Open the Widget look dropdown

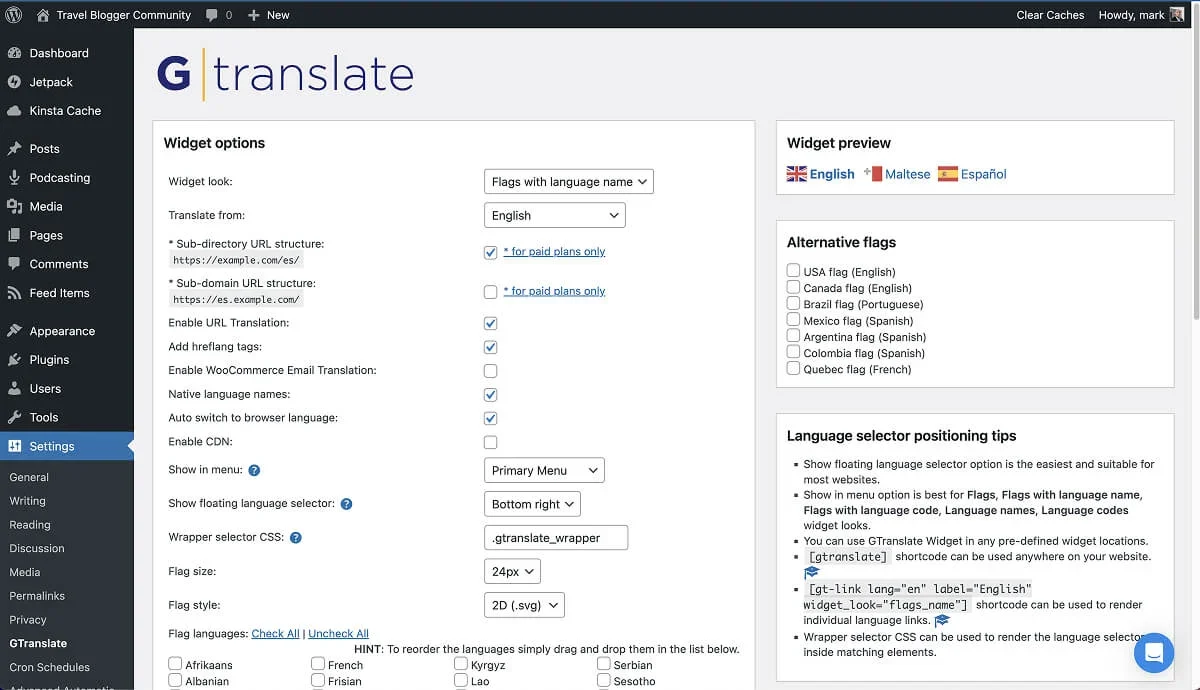(x=568, y=181)
